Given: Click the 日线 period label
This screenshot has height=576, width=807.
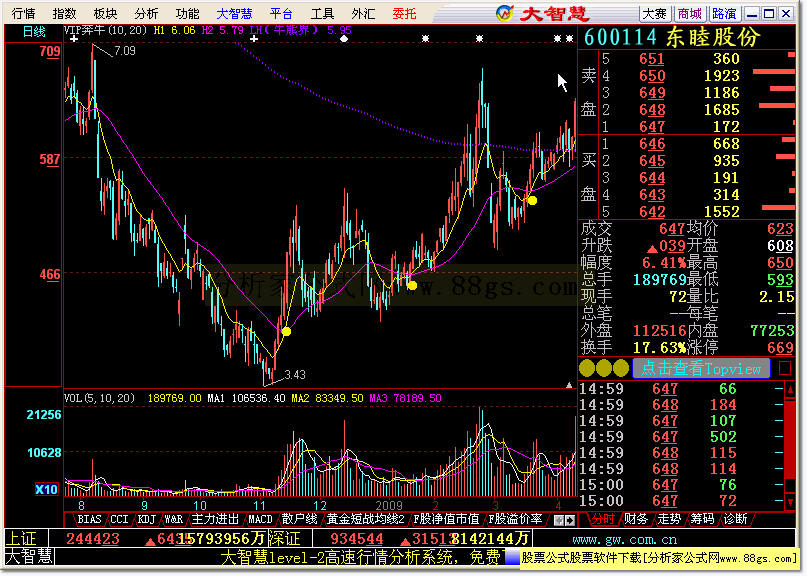Looking at the screenshot, I should coord(34,32).
